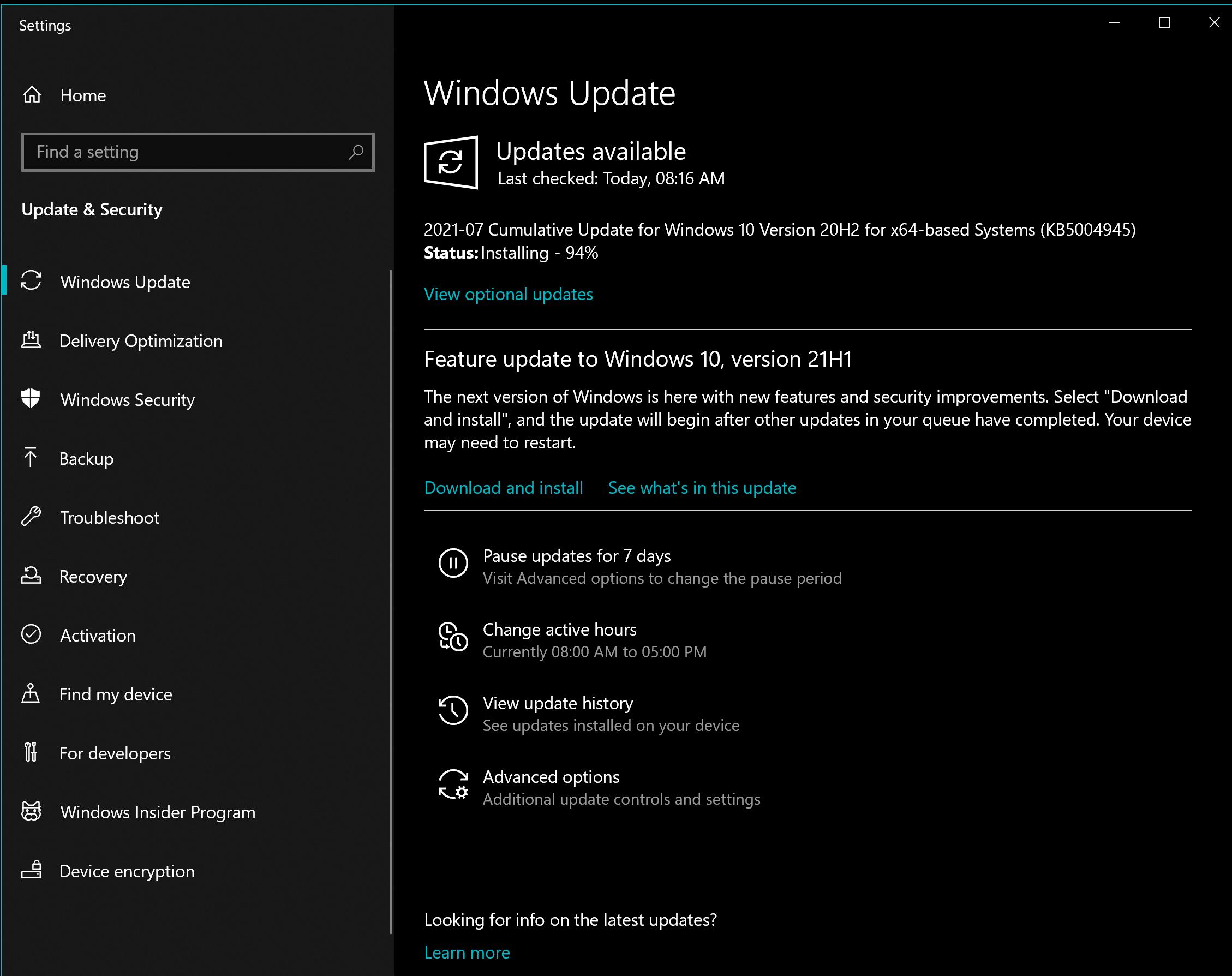The image size is (1232, 976).
Task: Open the Backup settings page
Action: pos(86,458)
